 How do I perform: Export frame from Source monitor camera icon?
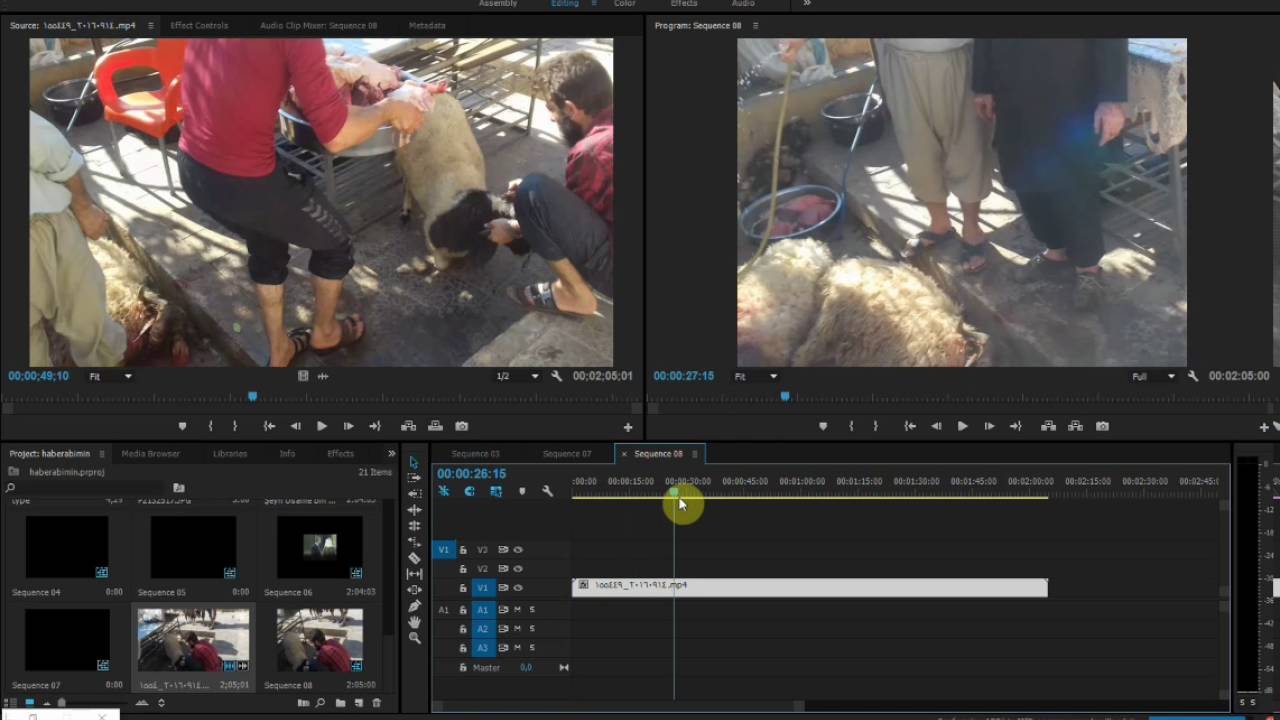[461, 426]
